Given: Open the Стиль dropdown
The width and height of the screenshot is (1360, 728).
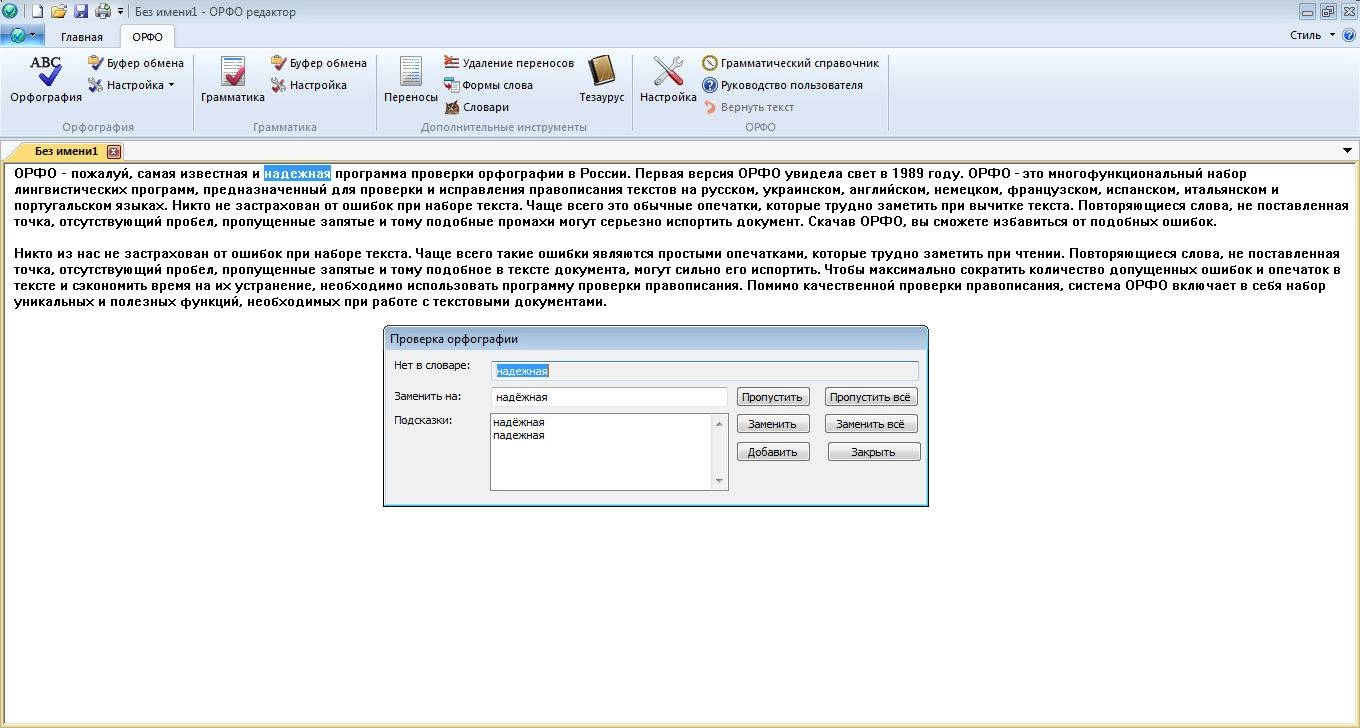Looking at the screenshot, I should point(1312,35).
